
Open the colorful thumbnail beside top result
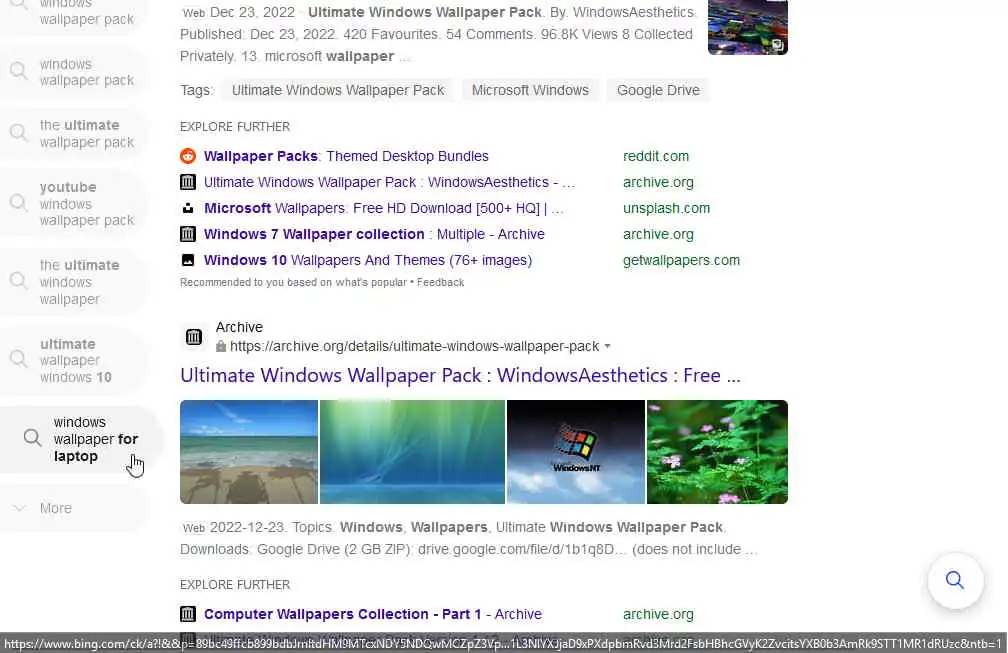tap(748, 27)
